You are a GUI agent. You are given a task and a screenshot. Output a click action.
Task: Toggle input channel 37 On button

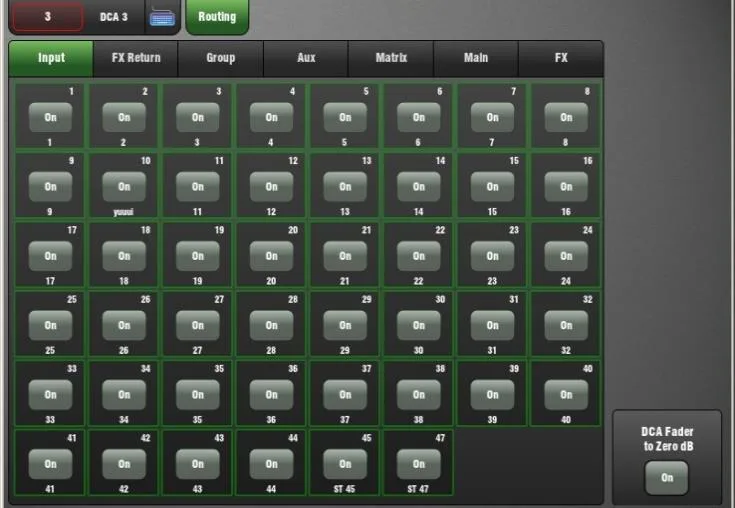(x=345, y=395)
